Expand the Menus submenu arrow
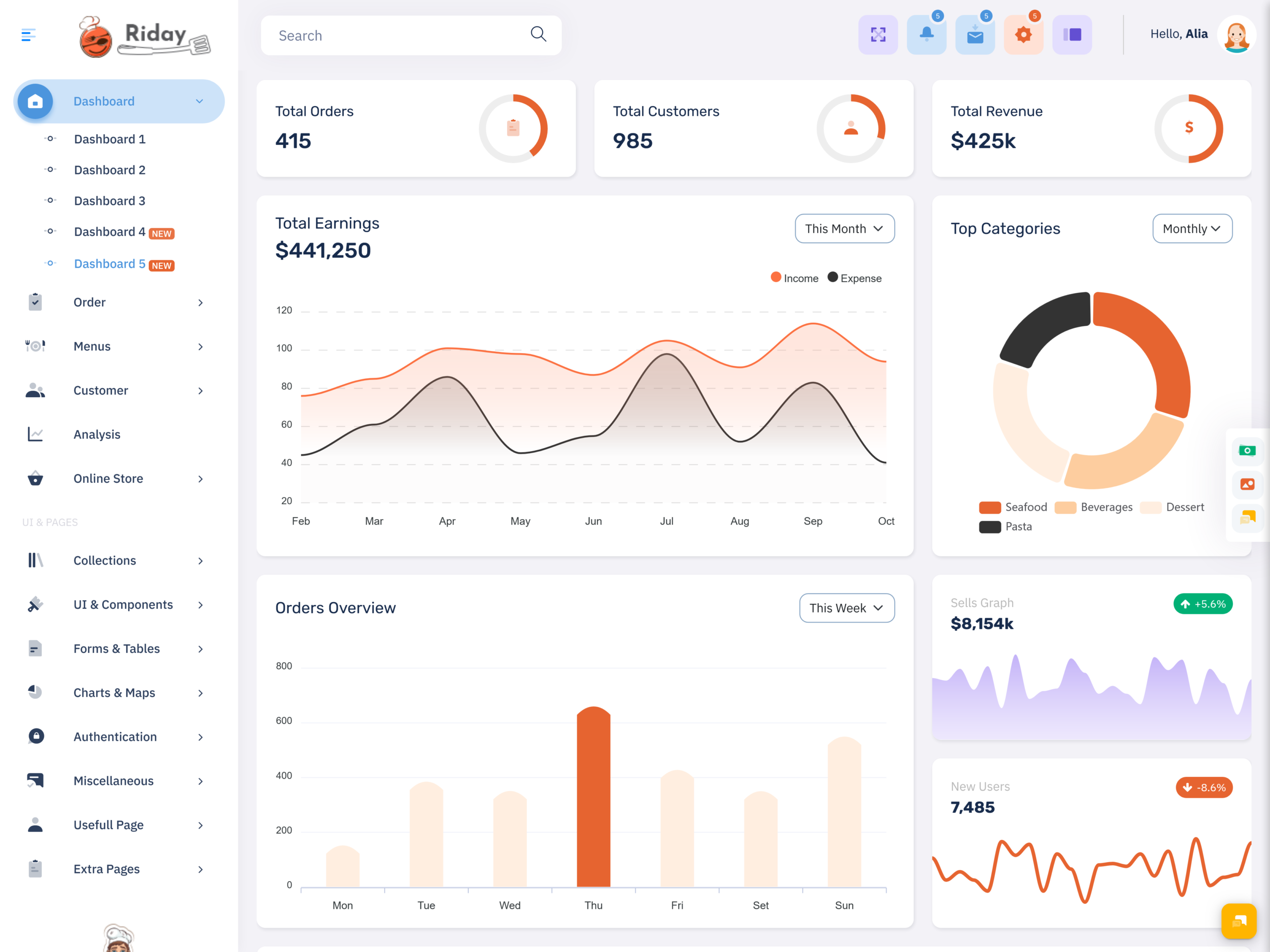1270x952 pixels. [200, 347]
